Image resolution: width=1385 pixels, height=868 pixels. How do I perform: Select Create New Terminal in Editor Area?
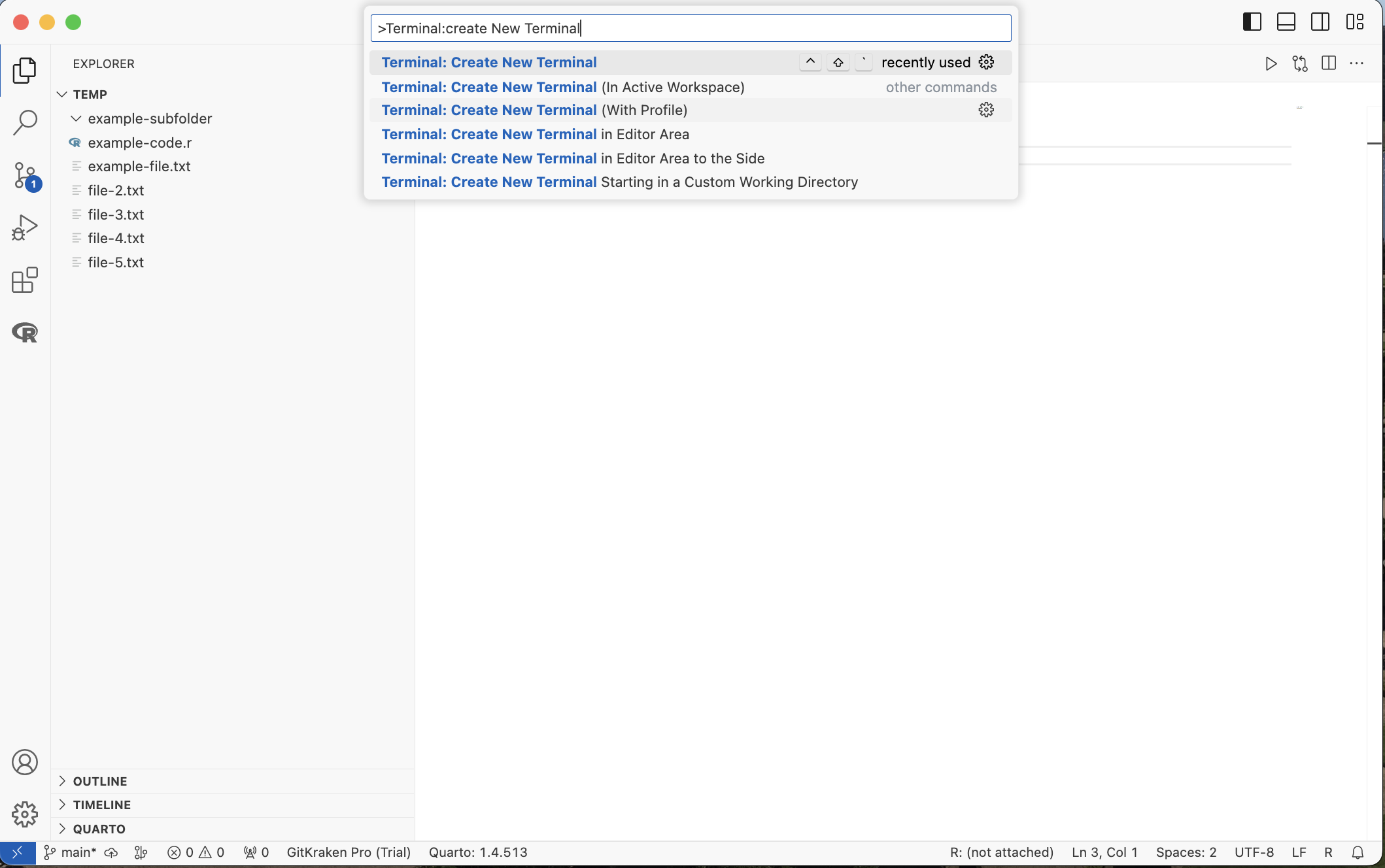(x=535, y=134)
